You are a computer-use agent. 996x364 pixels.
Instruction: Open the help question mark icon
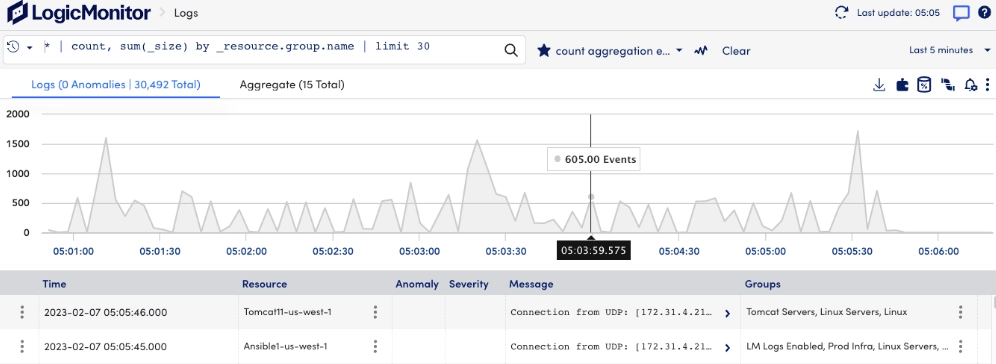(x=984, y=12)
